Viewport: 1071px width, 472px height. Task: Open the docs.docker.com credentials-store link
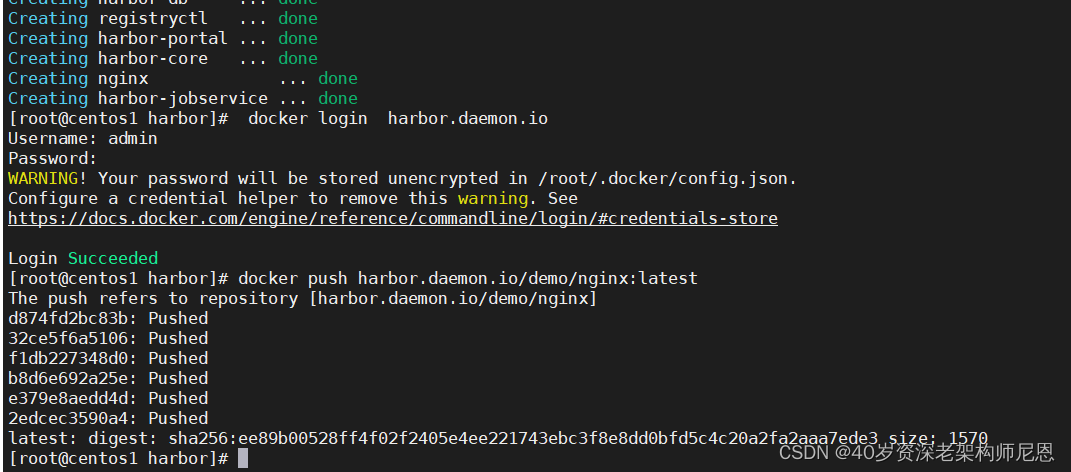point(393,219)
